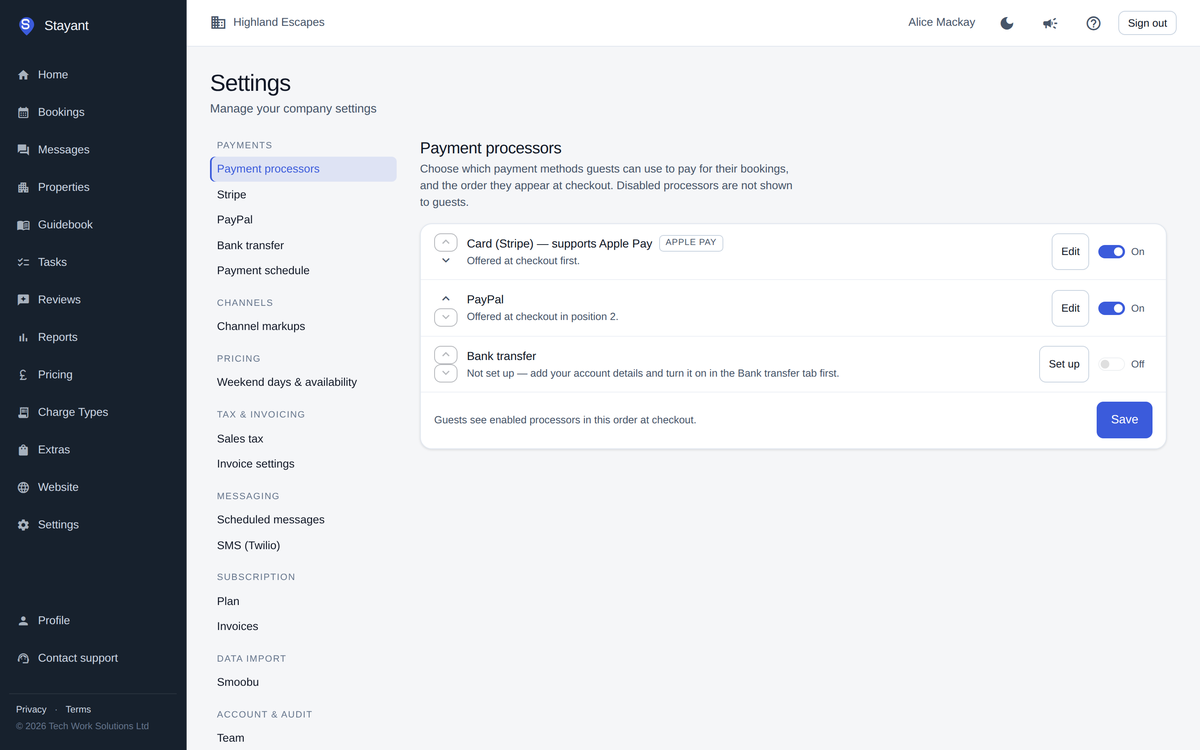Move PayPal processor down with arrow
The height and width of the screenshot is (750, 1200).
[446, 317]
